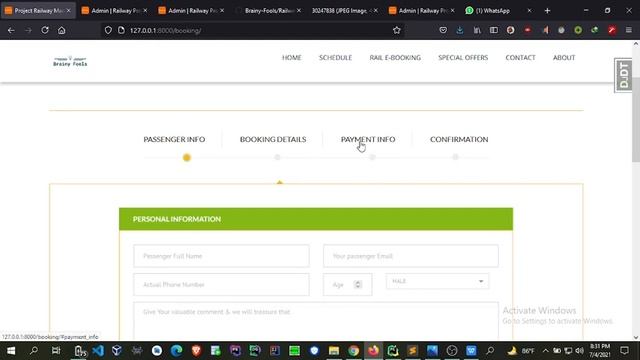640x360 pixels.
Task: Launch Visual Studio Code from taskbar
Action: pos(98,351)
